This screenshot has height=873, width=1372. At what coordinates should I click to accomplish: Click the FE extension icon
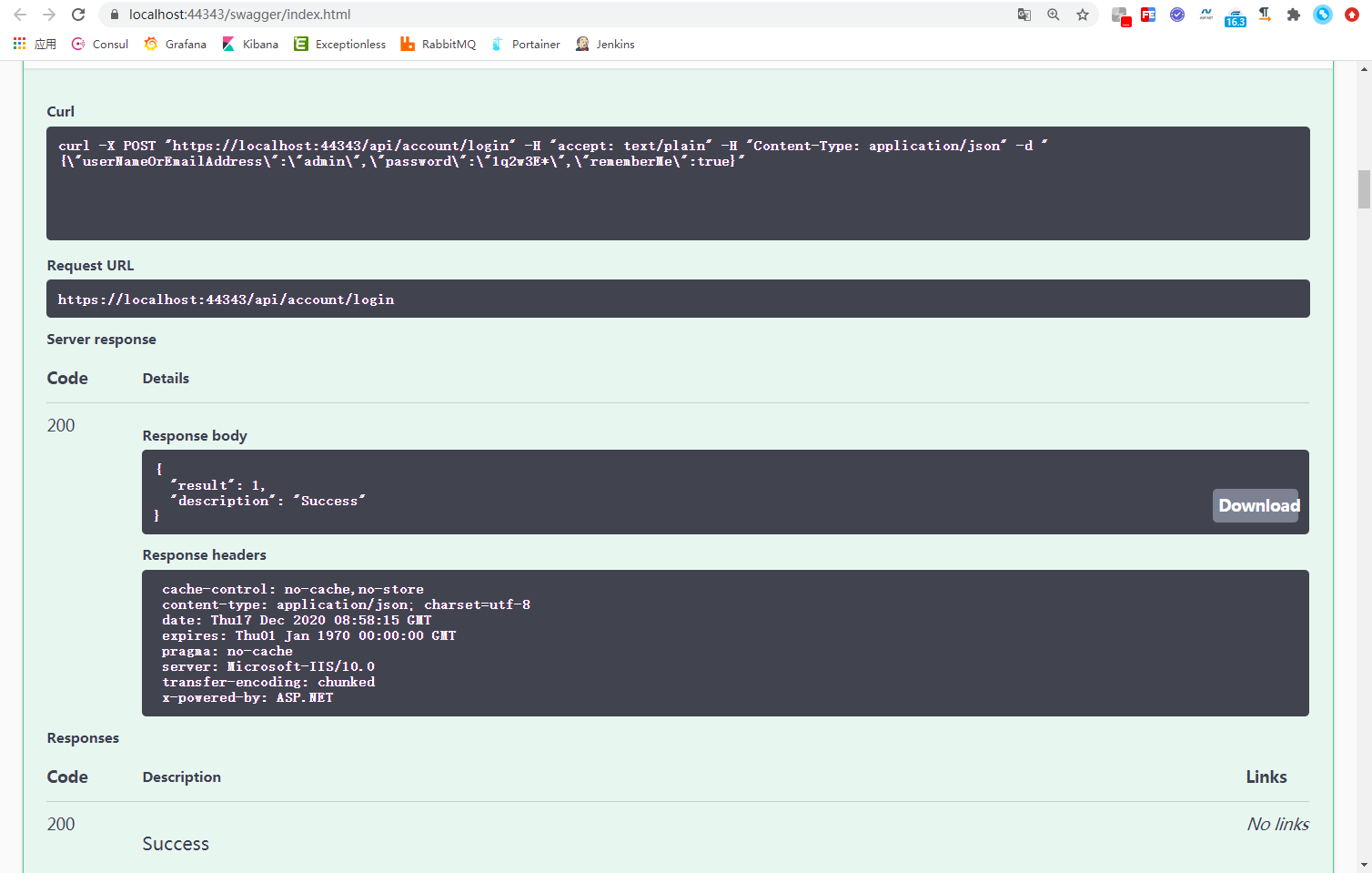(1147, 15)
